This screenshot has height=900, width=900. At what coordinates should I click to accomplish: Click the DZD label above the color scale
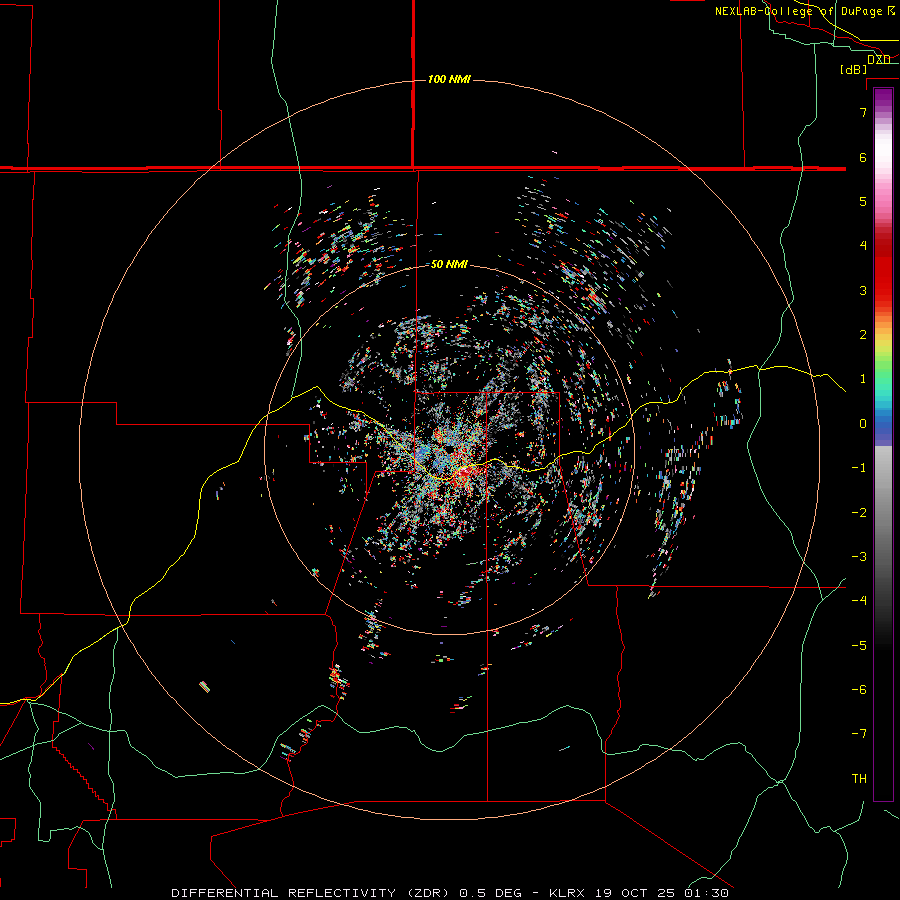tap(879, 59)
